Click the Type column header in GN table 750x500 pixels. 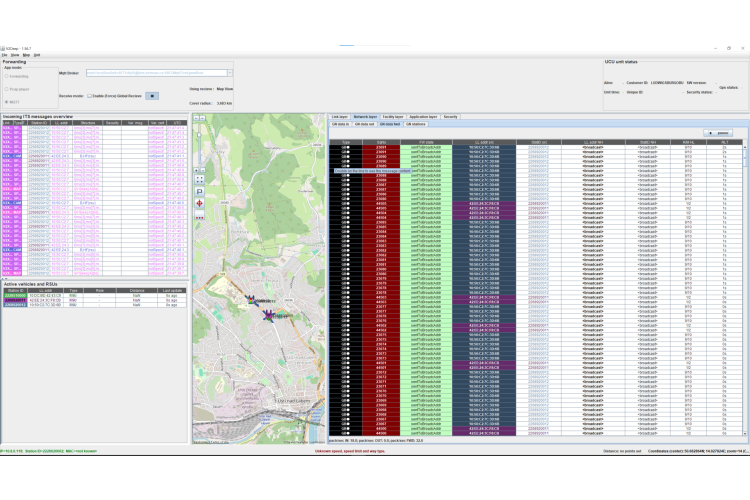345,142
